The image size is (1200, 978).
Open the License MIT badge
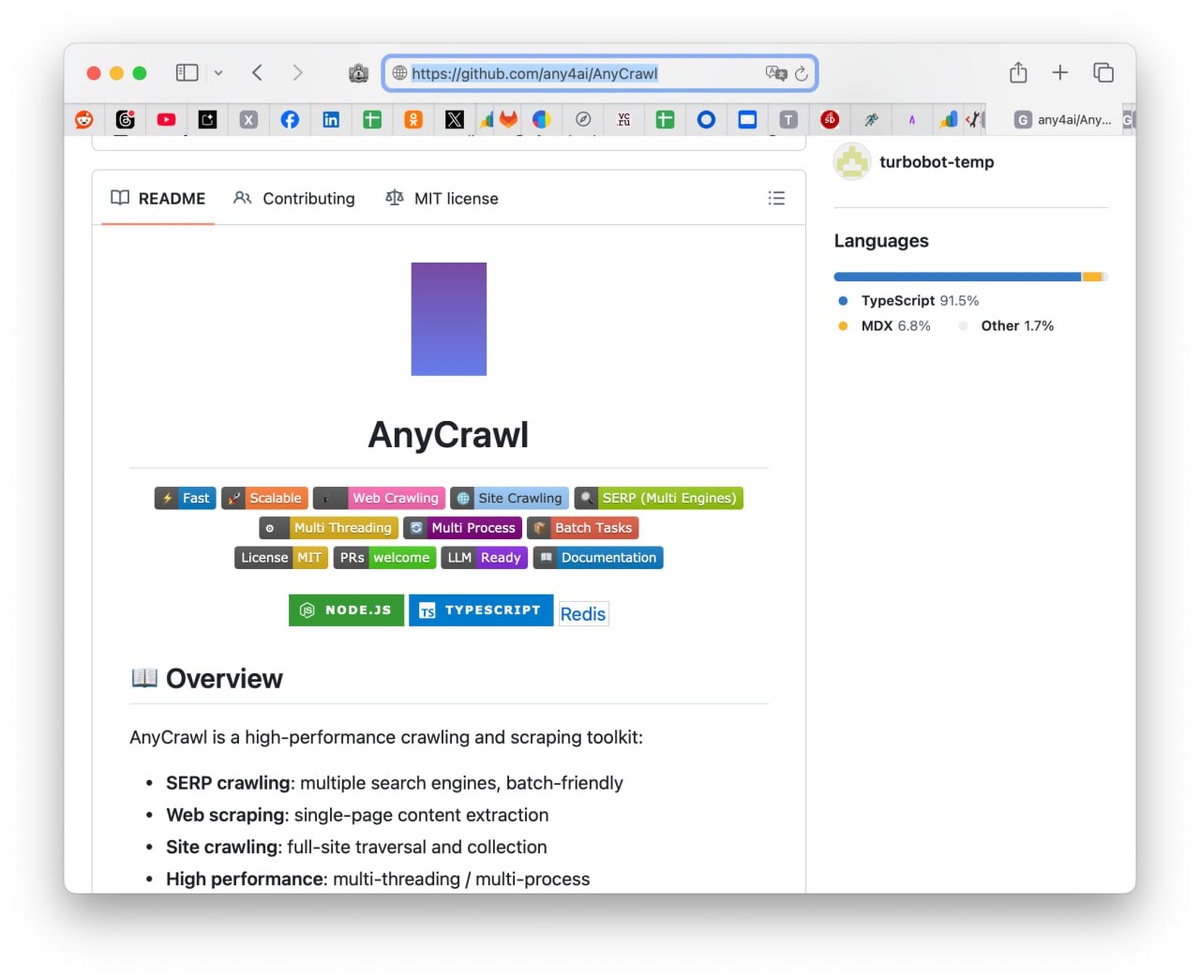click(x=281, y=558)
